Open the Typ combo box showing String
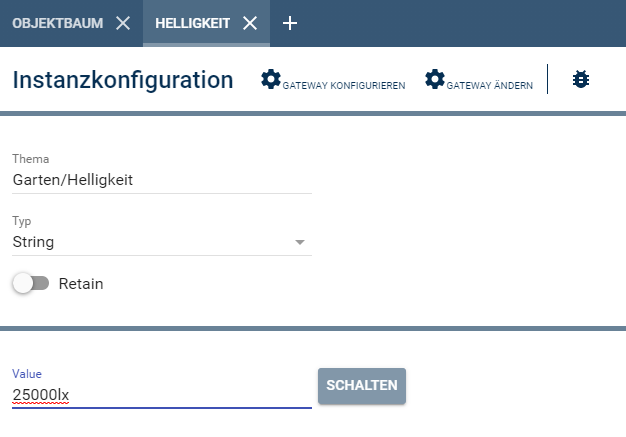Viewport: 626px width, 437px height. 150,242
